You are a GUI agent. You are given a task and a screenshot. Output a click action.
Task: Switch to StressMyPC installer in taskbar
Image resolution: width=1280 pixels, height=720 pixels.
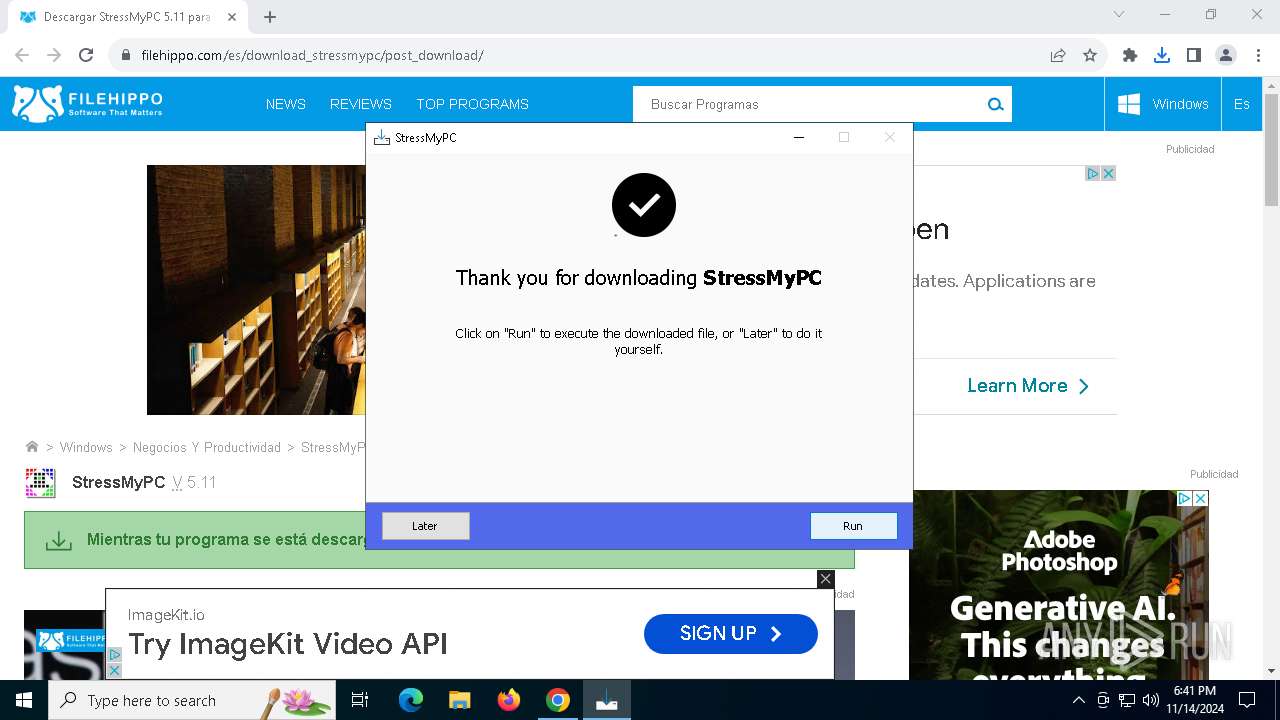tap(607, 700)
